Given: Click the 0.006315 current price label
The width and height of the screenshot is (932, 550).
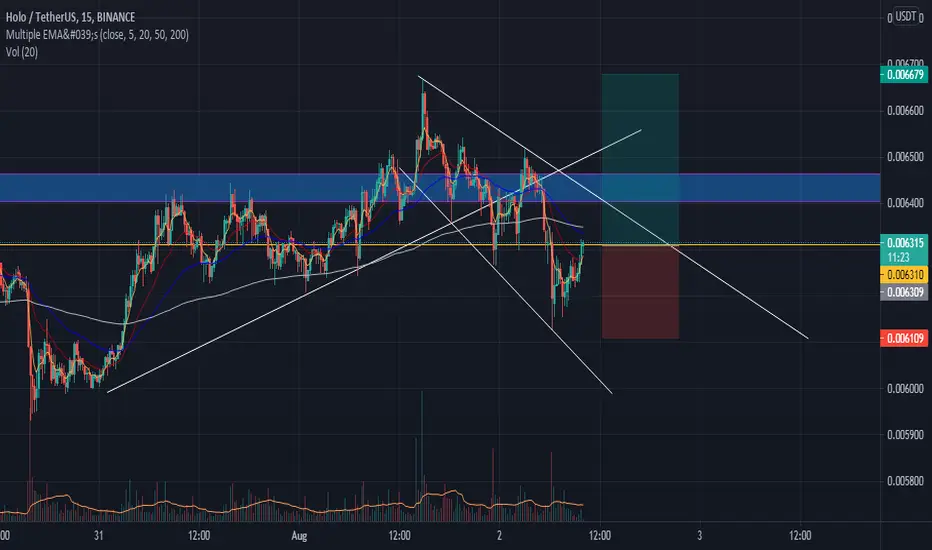Looking at the screenshot, I should point(904,243).
